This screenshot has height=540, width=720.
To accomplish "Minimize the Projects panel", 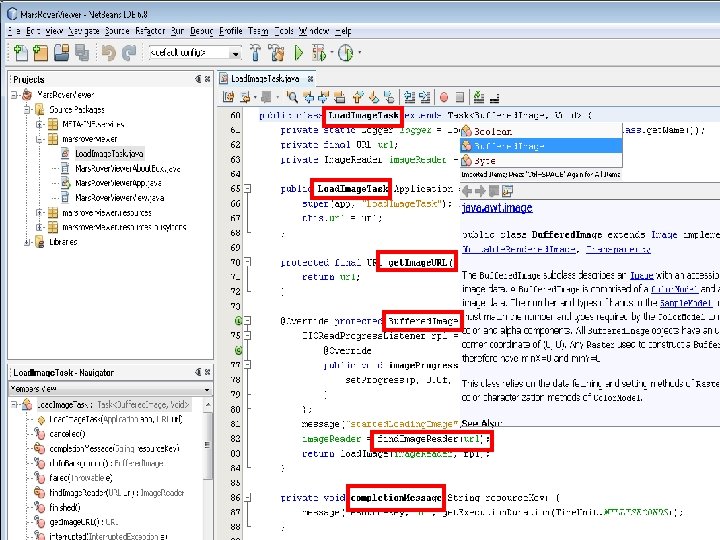I will click(x=198, y=79).
